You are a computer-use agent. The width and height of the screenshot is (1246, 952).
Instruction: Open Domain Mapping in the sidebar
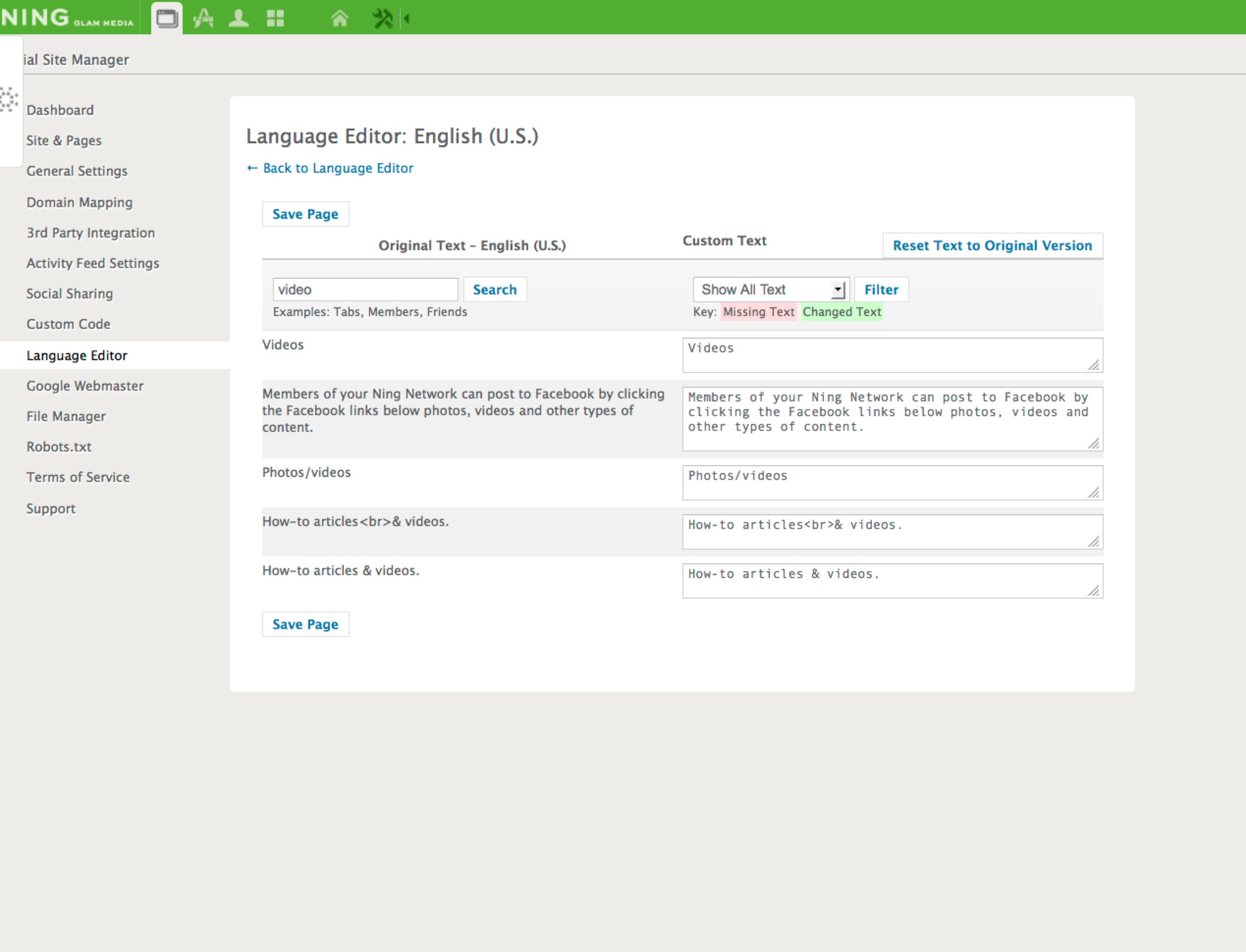pos(80,202)
